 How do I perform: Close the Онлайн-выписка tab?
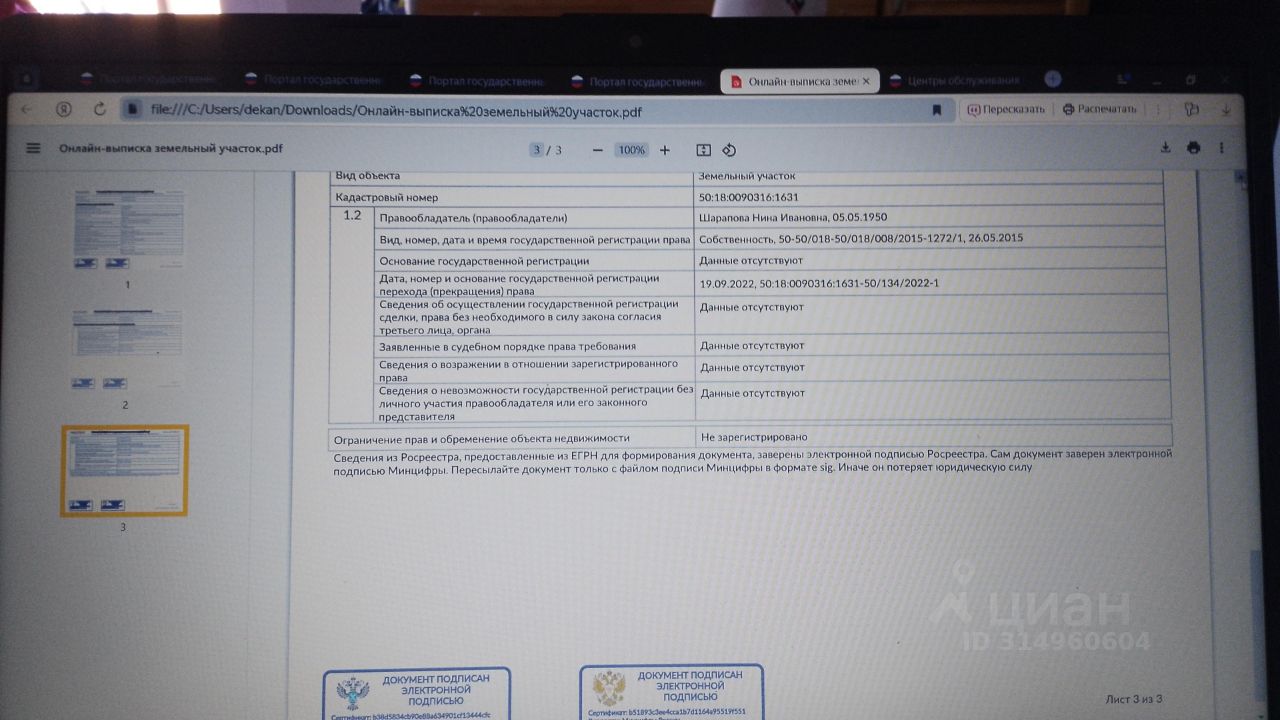tap(866, 81)
